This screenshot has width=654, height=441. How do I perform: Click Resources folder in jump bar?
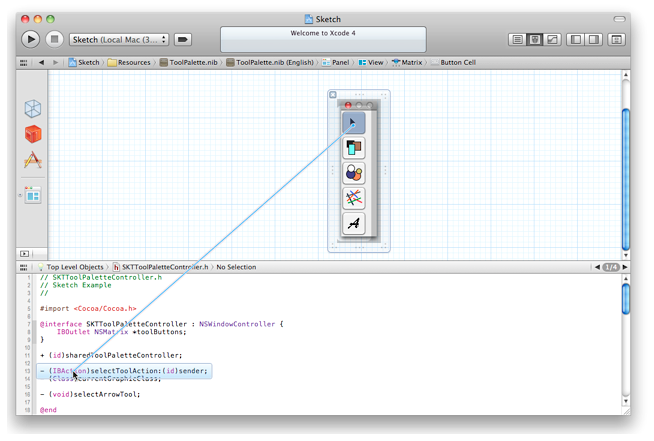pos(129,63)
